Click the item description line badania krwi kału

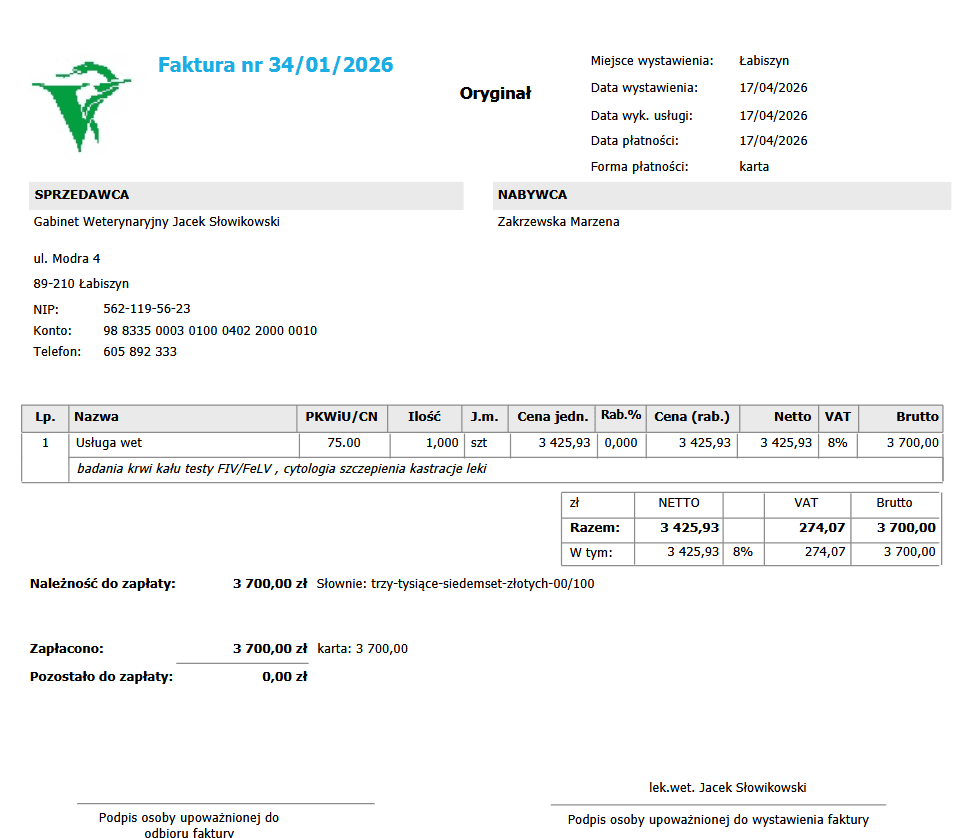click(x=282, y=469)
